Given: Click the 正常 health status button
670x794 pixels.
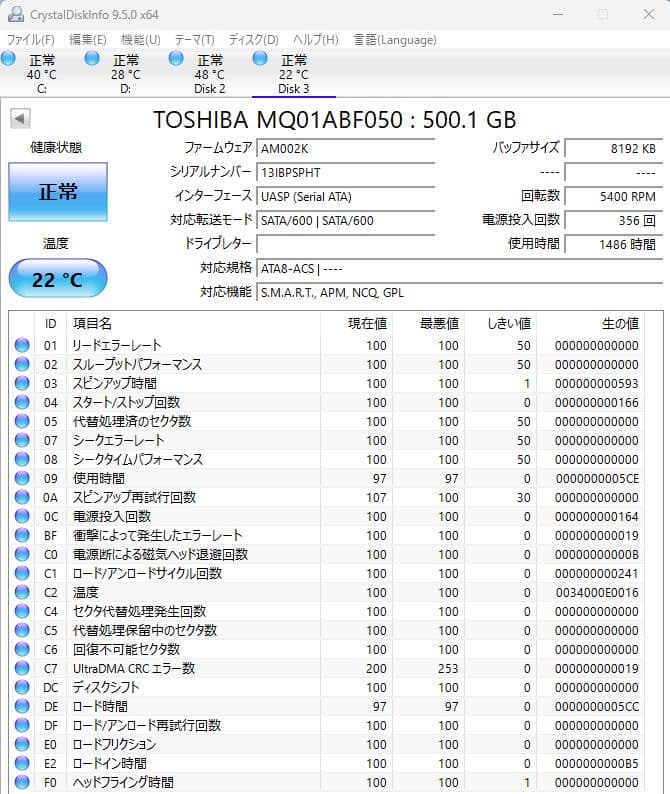Looking at the screenshot, I should pos(58,192).
